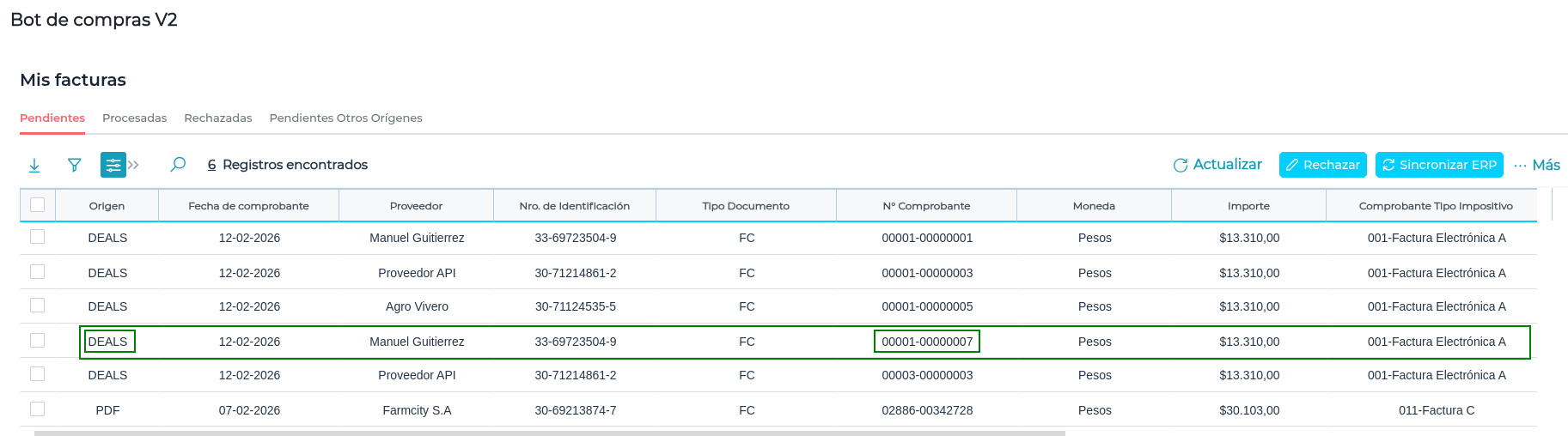Click the magnifier search icon
This screenshot has width=1568, height=436.
178,165
